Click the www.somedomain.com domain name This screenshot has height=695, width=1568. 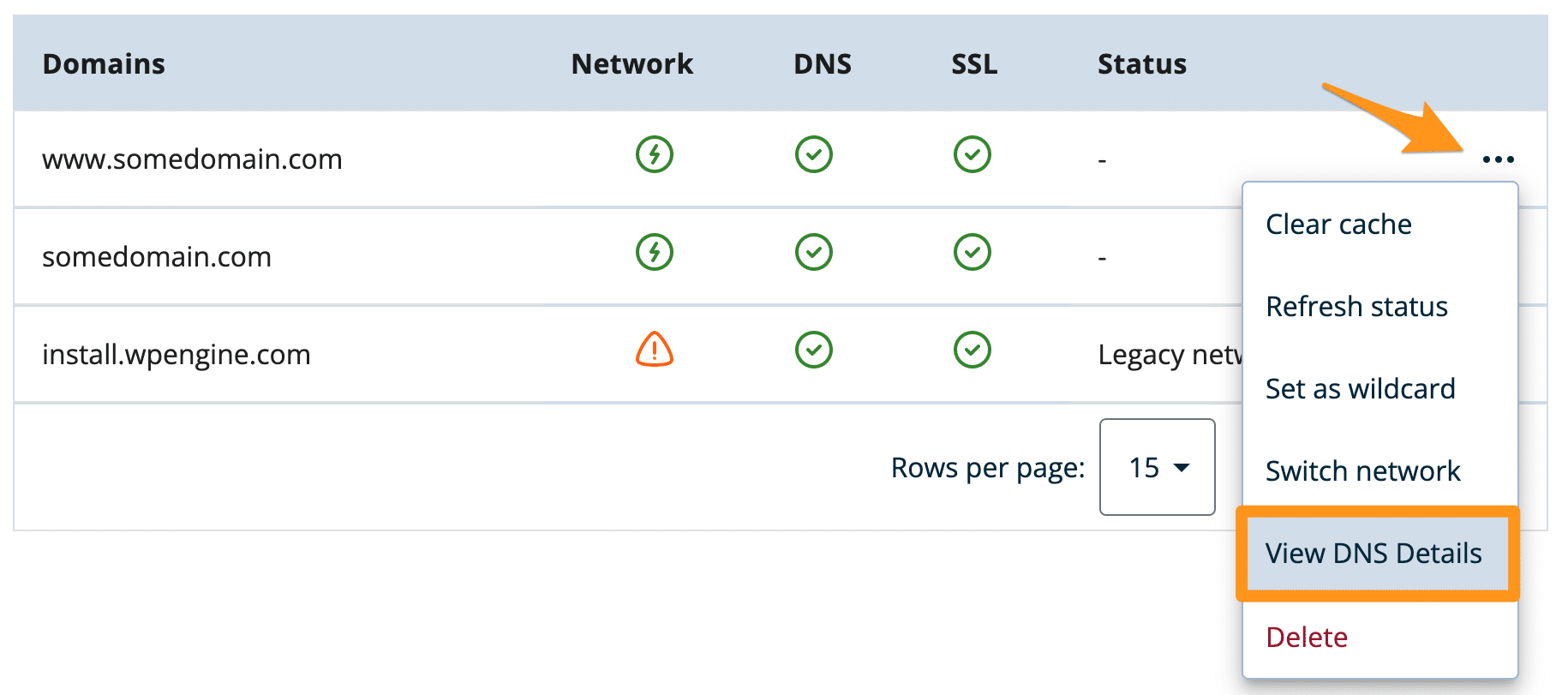(x=192, y=159)
